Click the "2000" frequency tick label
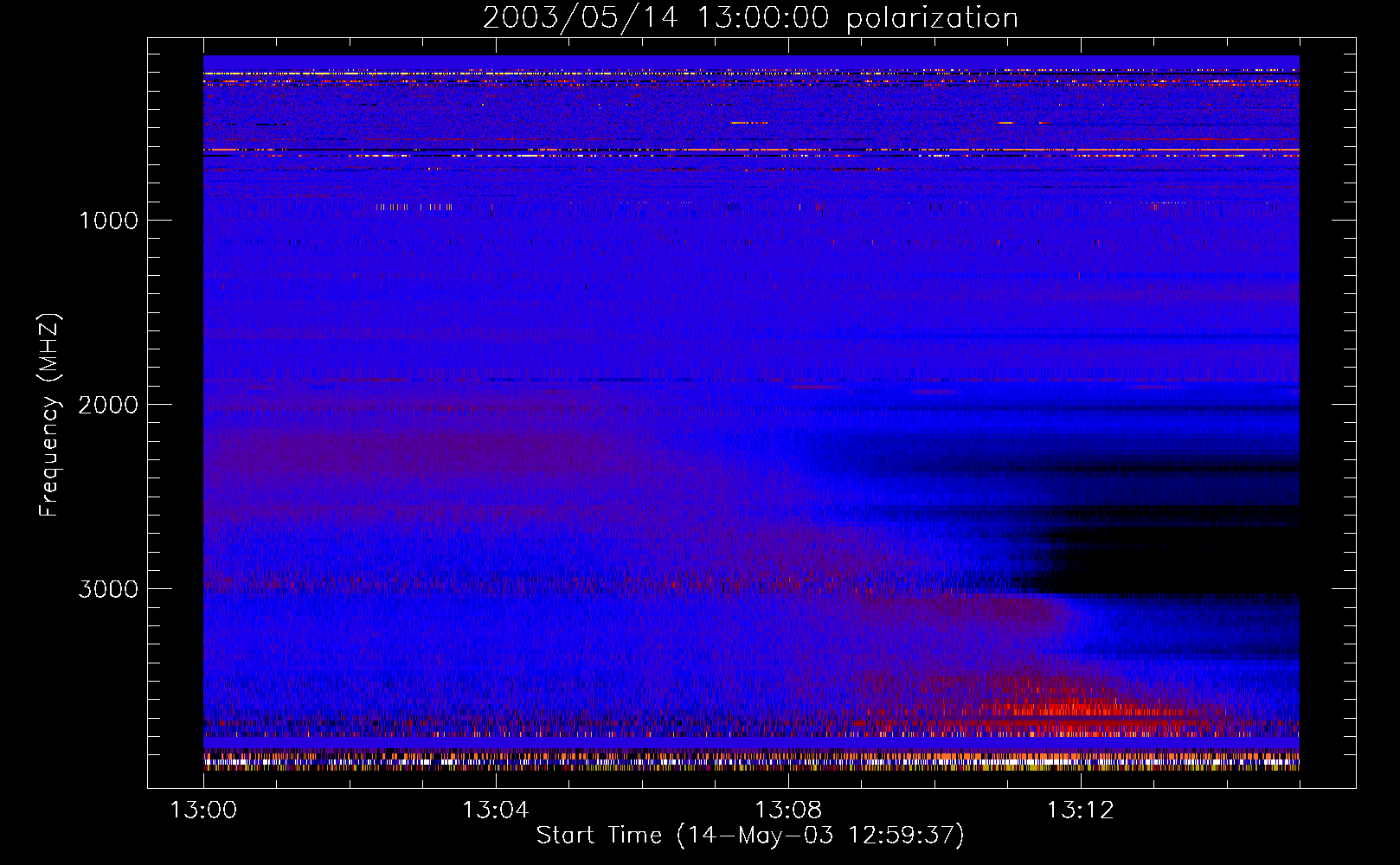 tap(108, 405)
